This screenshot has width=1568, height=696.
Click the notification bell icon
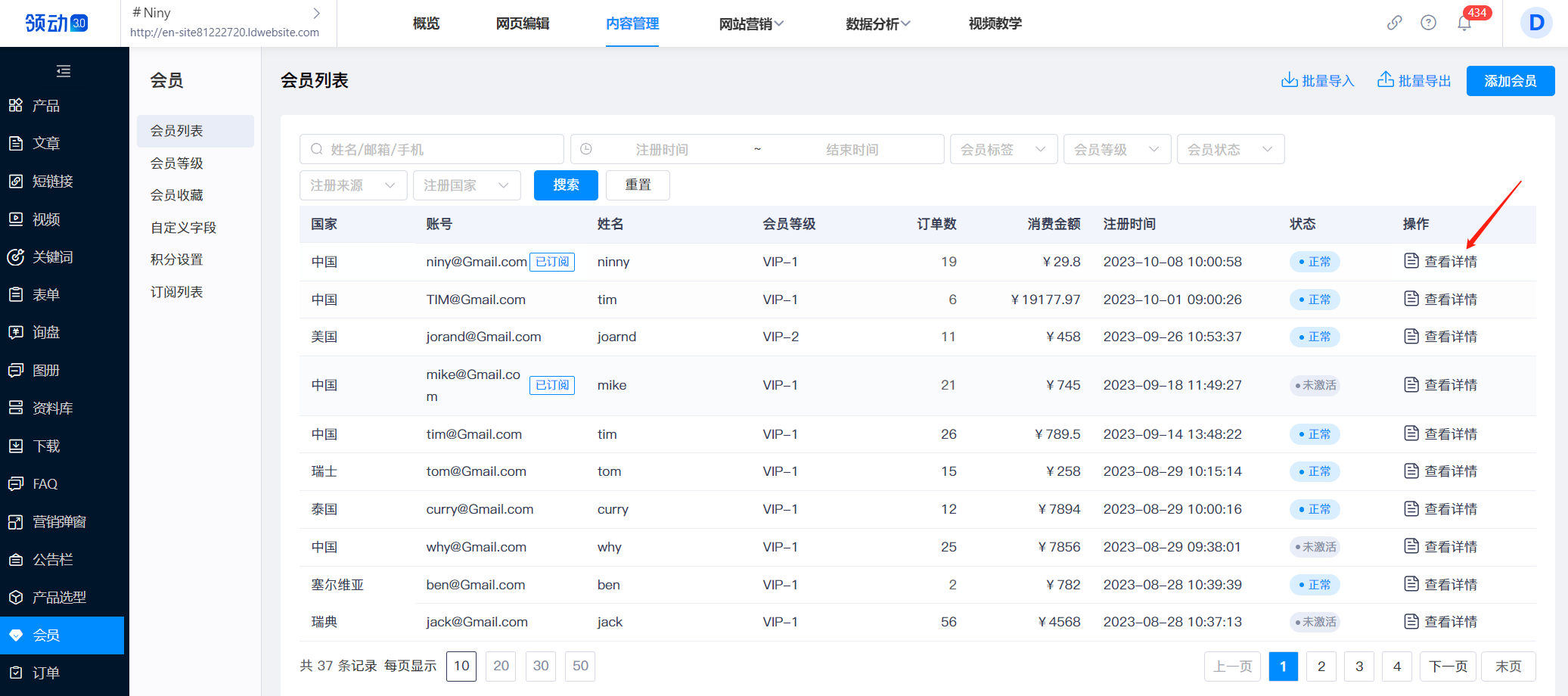click(1464, 23)
